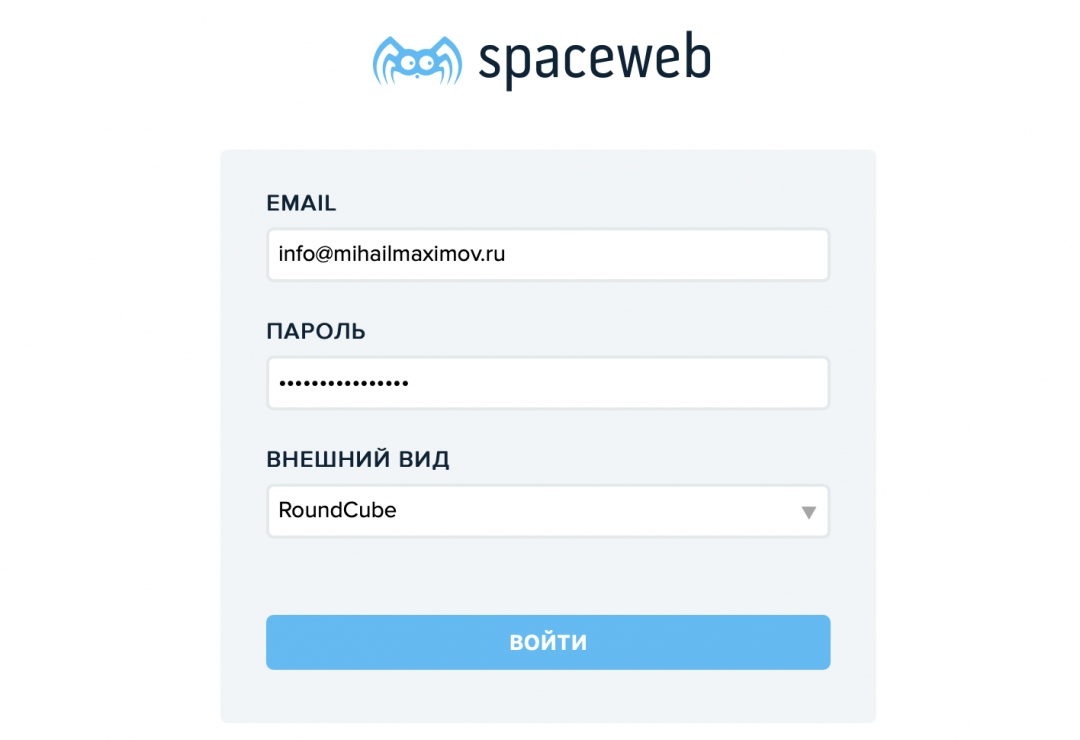Click the gray form panel below ВОЙТИ
Image resolution: width=1080 pixels, height=740 pixels.
tap(548, 697)
